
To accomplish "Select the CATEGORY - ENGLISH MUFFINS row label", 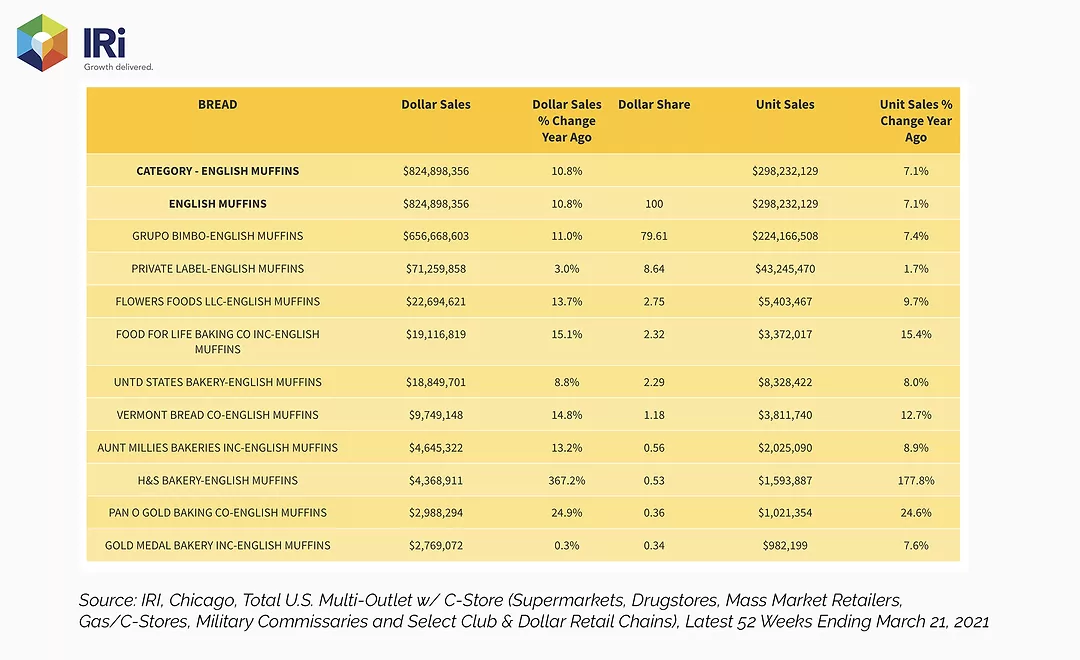I will (218, 171).
